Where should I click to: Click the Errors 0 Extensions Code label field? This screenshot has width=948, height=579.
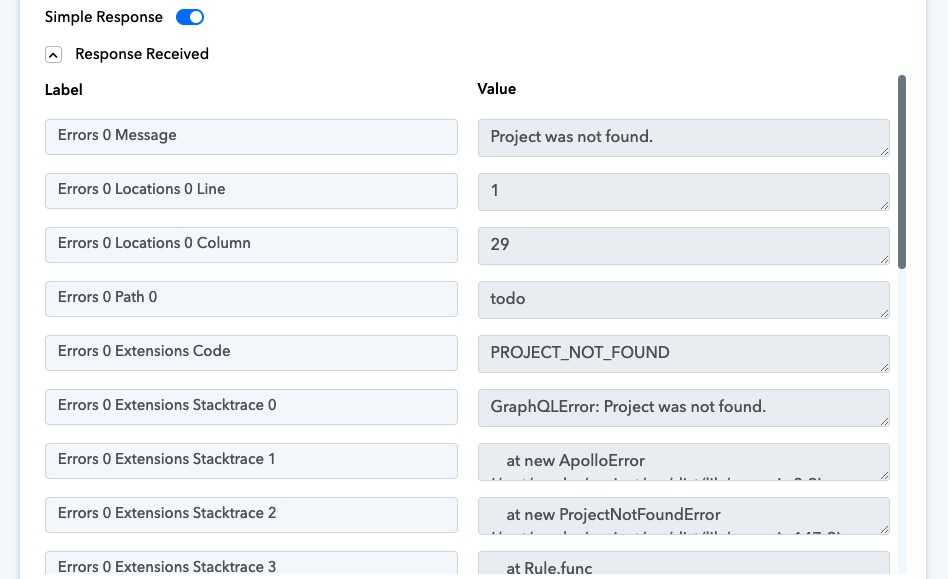point(251,353)
